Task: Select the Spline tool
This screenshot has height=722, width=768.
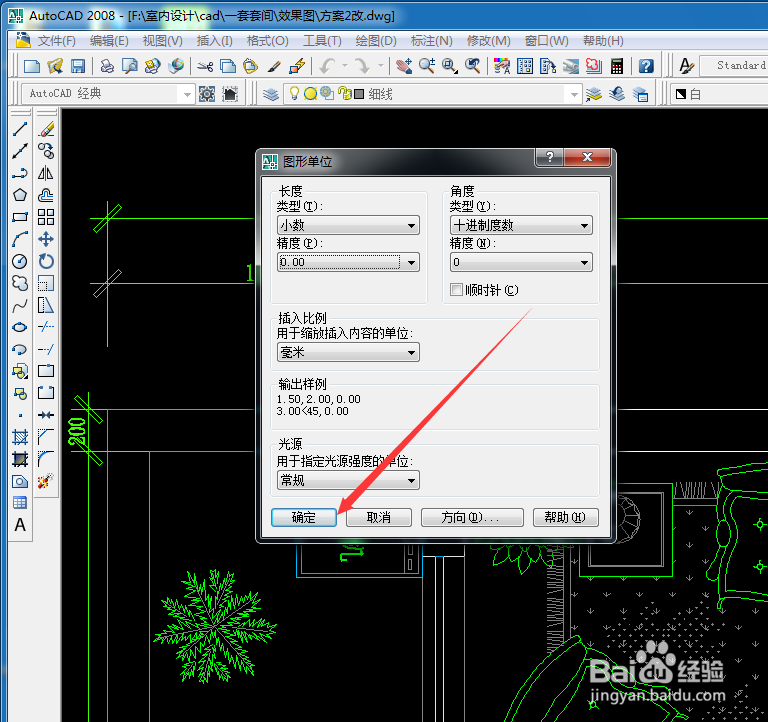Action: click(20, 306)
